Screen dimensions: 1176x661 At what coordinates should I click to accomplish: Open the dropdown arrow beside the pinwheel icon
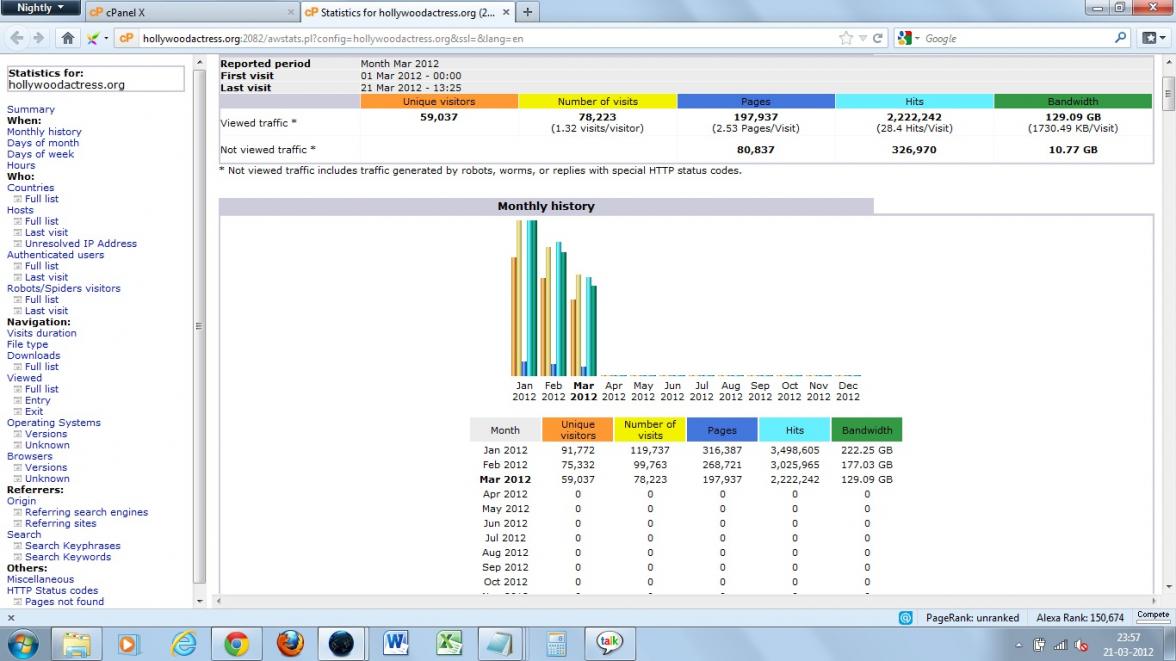(x=106, y=38)
